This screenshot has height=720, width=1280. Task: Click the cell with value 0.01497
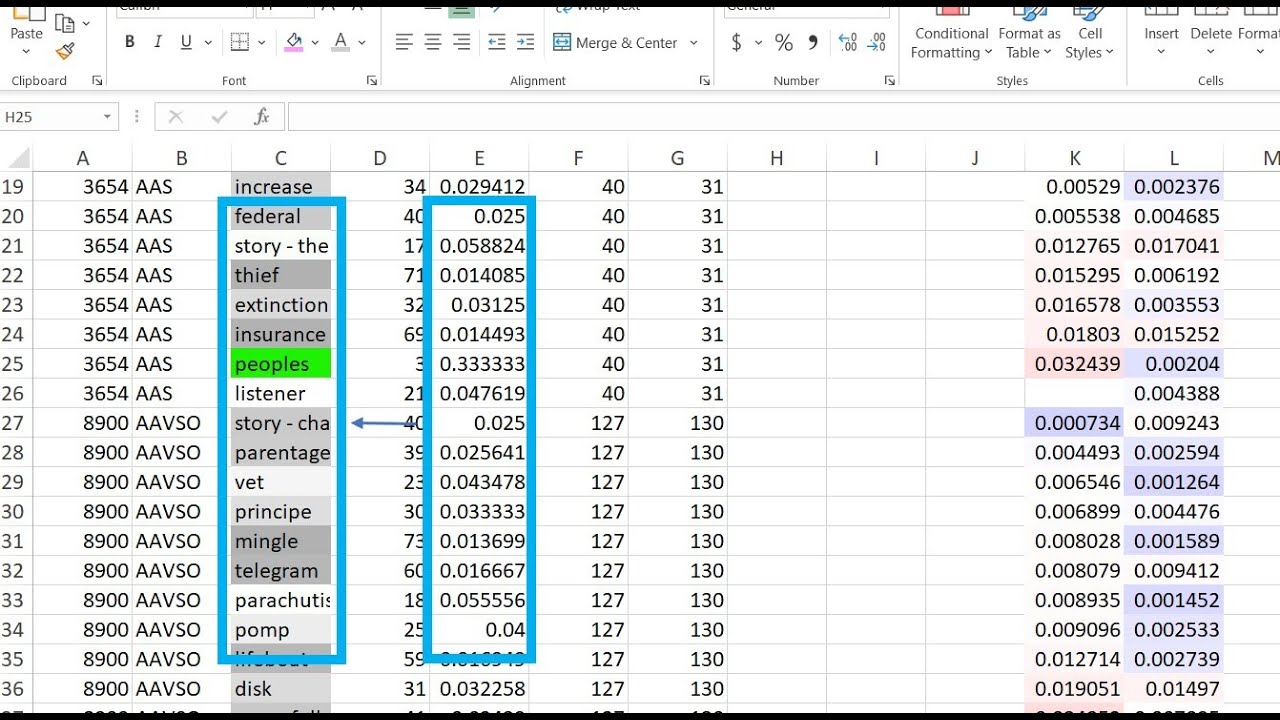point(1173,689)
